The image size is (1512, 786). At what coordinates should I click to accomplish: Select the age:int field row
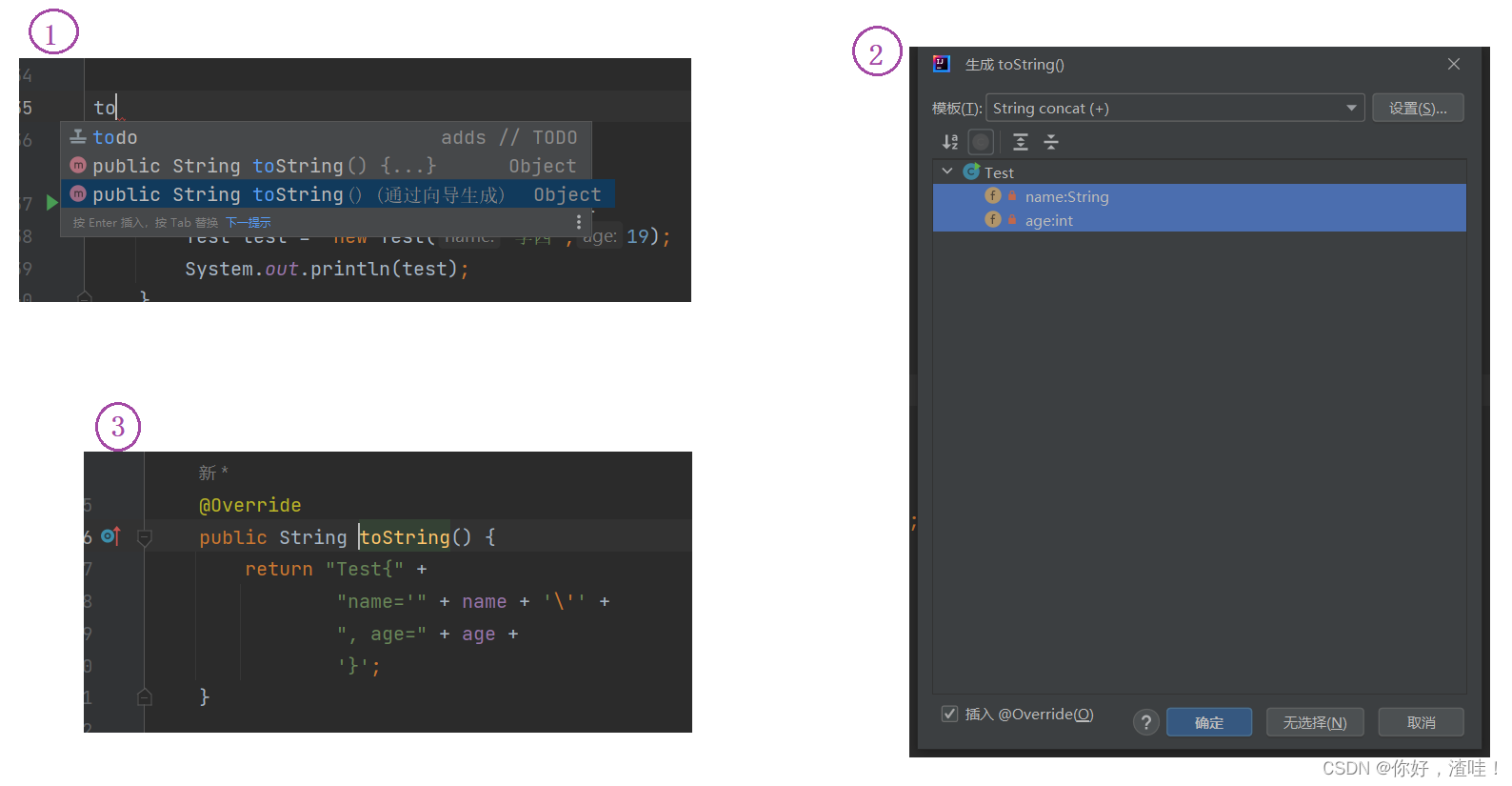coord(1199,220)
